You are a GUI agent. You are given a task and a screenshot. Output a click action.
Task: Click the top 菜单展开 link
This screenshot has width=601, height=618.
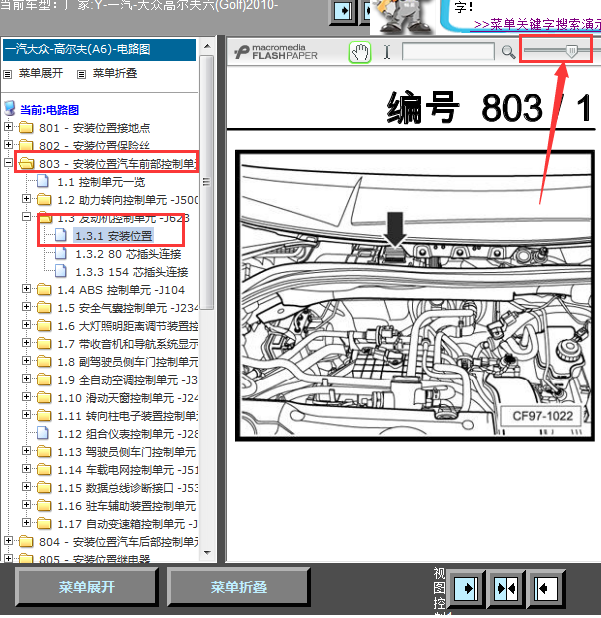pos(41,73)
